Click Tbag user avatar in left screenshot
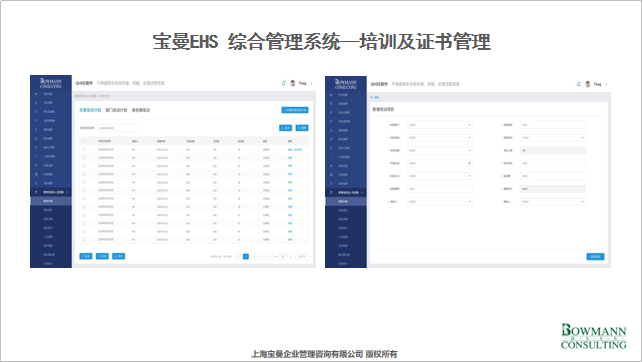Image resolution: width=643 pixels, height=362 pixels. [293, 83]
